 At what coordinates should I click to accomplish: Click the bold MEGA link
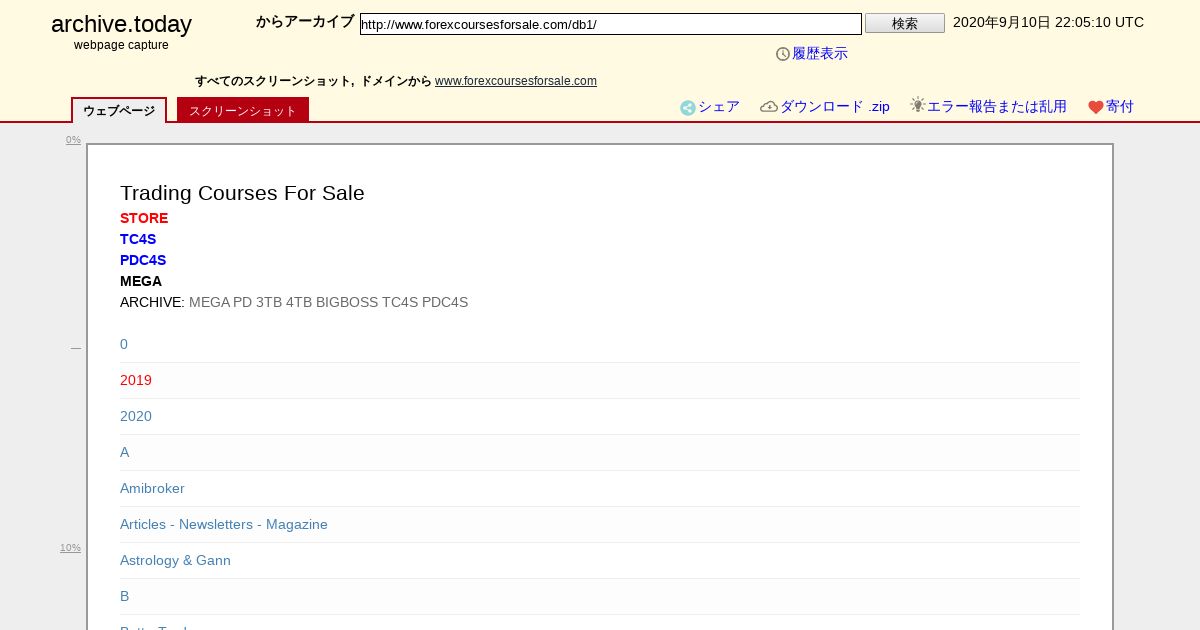point(141,281)
